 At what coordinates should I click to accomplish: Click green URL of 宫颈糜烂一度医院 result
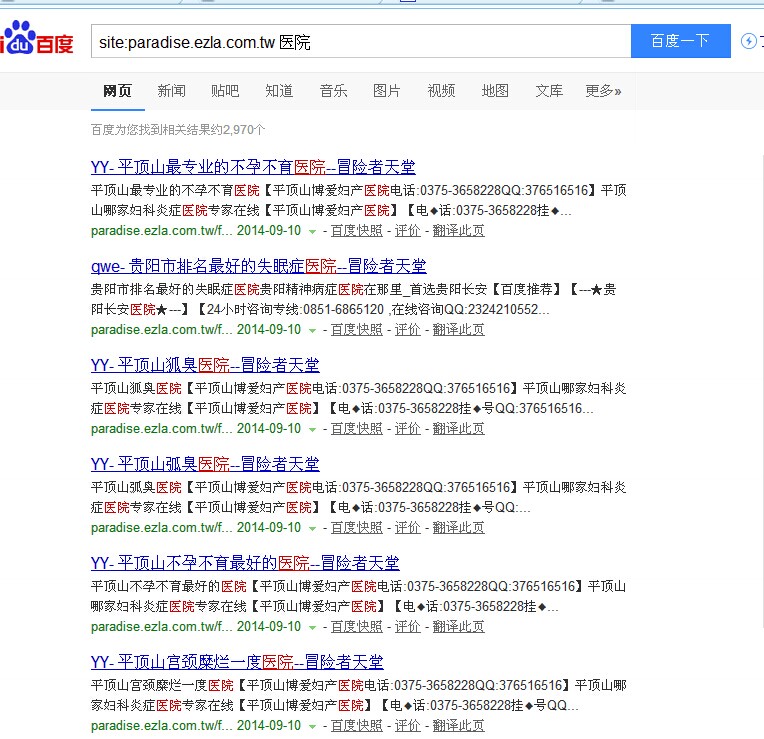tap(162, 725)
